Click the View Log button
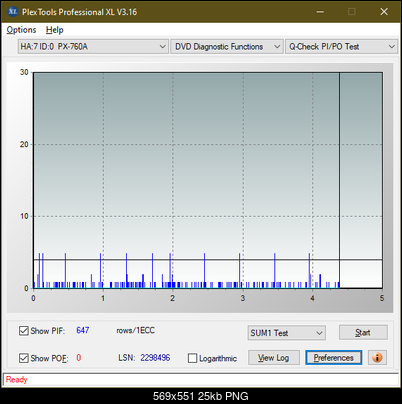 click(x=274, y=358)
